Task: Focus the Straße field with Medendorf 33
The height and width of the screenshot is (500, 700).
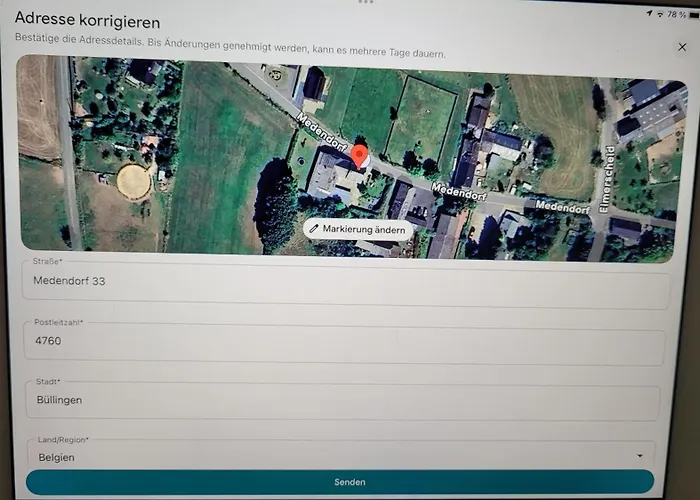Action: coord(346,283)
